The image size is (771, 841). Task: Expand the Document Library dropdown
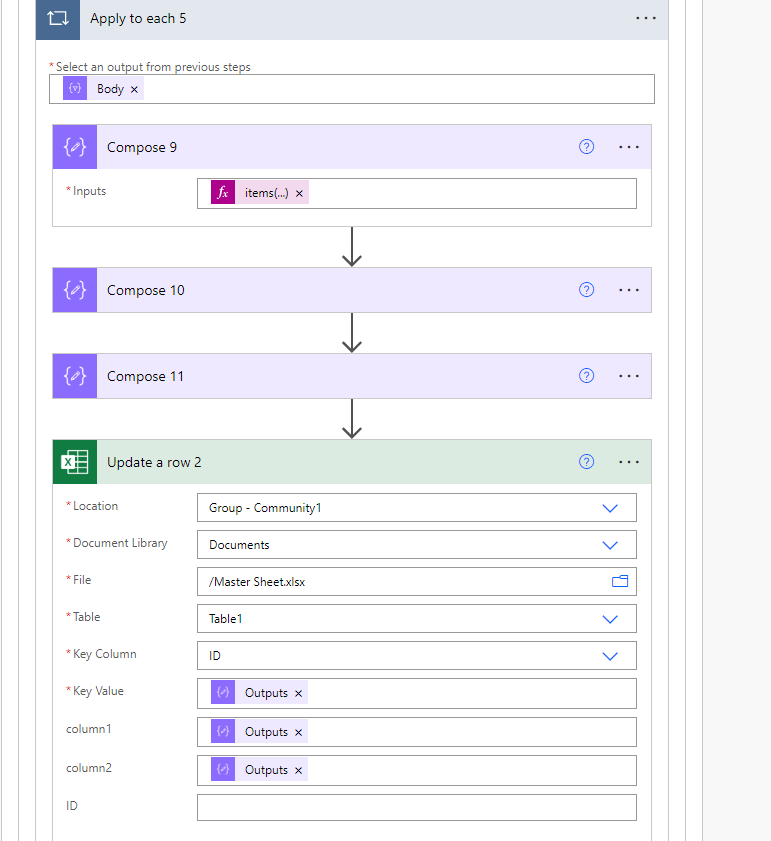[x=610, y=545]
